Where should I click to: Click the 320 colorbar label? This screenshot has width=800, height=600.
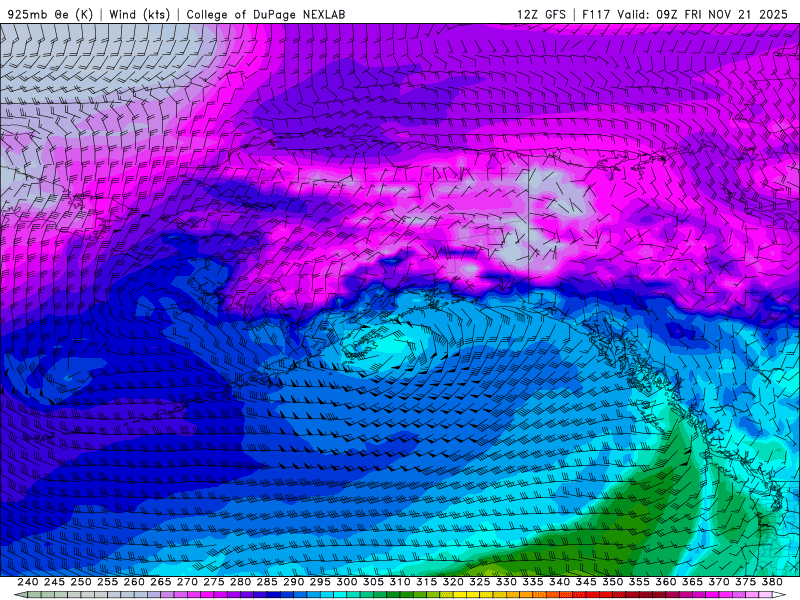[453, 582]
